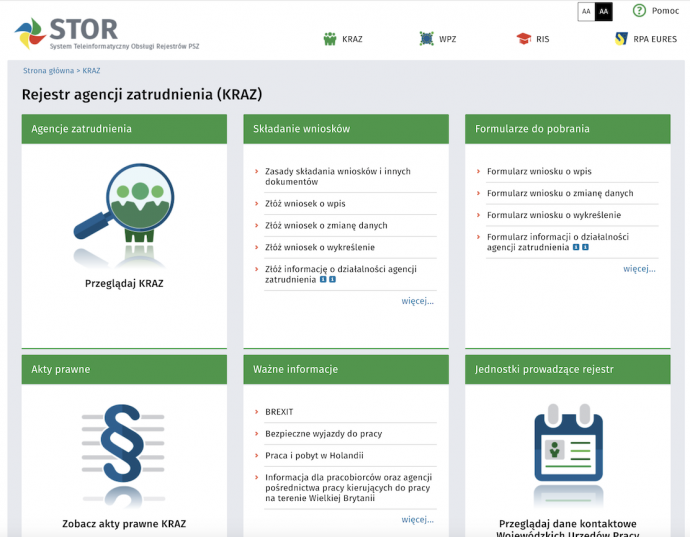Image resolution: width=690 pixels, height=537 pixels.
Task: Open Złóż informację o działalności agencji zatrudnienia
Action: tap(341, 274)
